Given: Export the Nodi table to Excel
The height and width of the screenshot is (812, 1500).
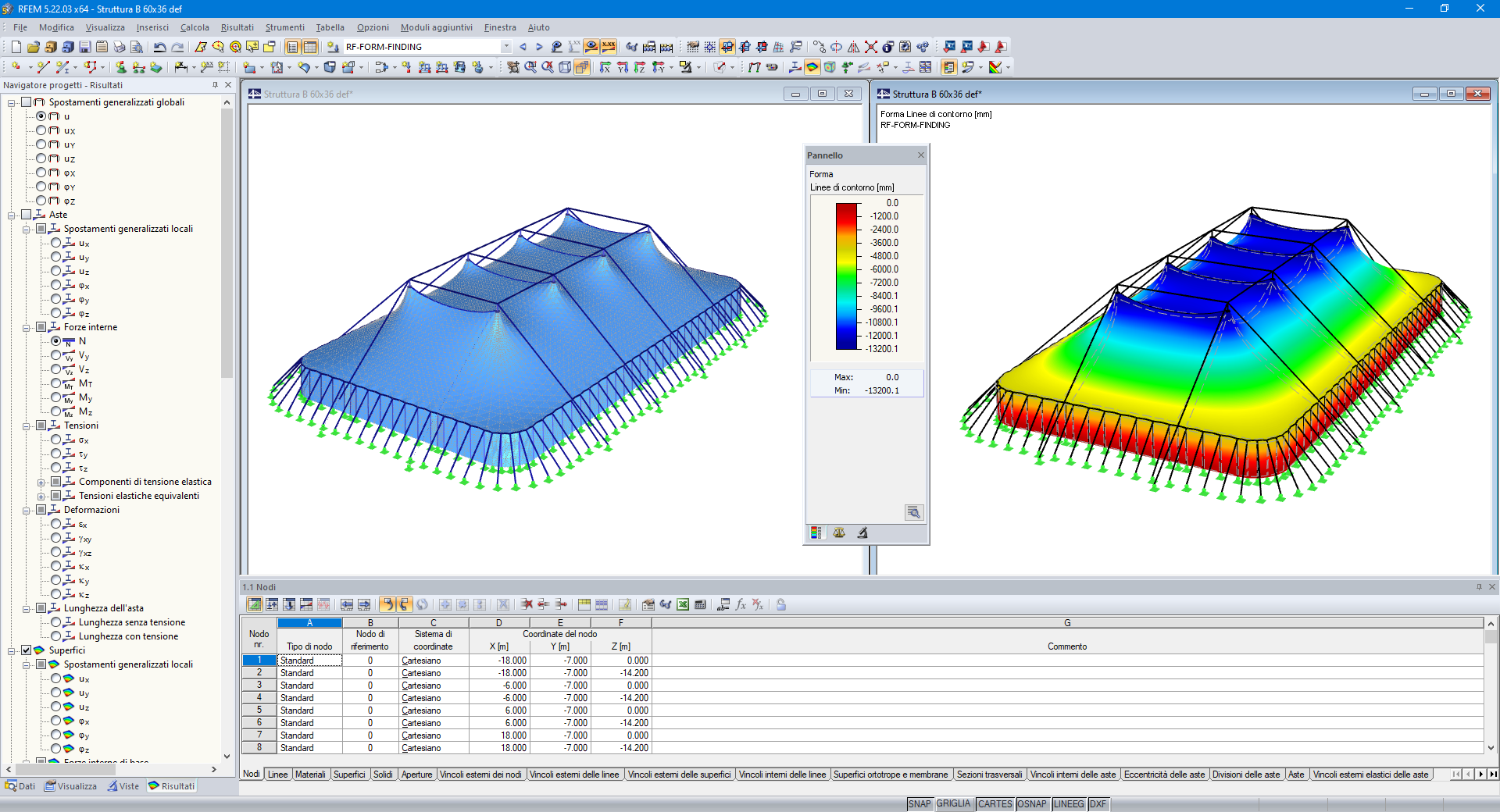Looking at the screenshot, I should click(683, 605).
